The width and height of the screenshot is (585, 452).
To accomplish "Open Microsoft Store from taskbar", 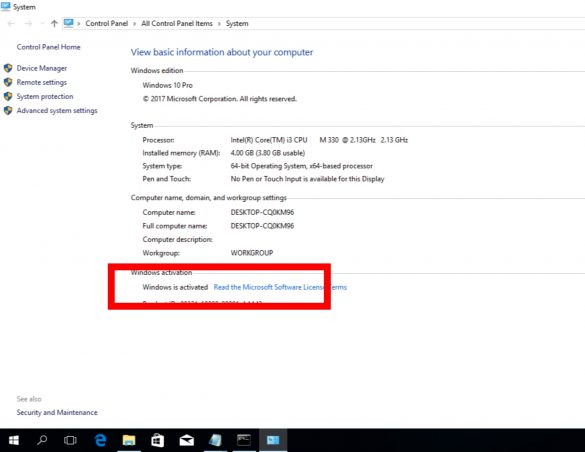I will [x=157, y=440].
